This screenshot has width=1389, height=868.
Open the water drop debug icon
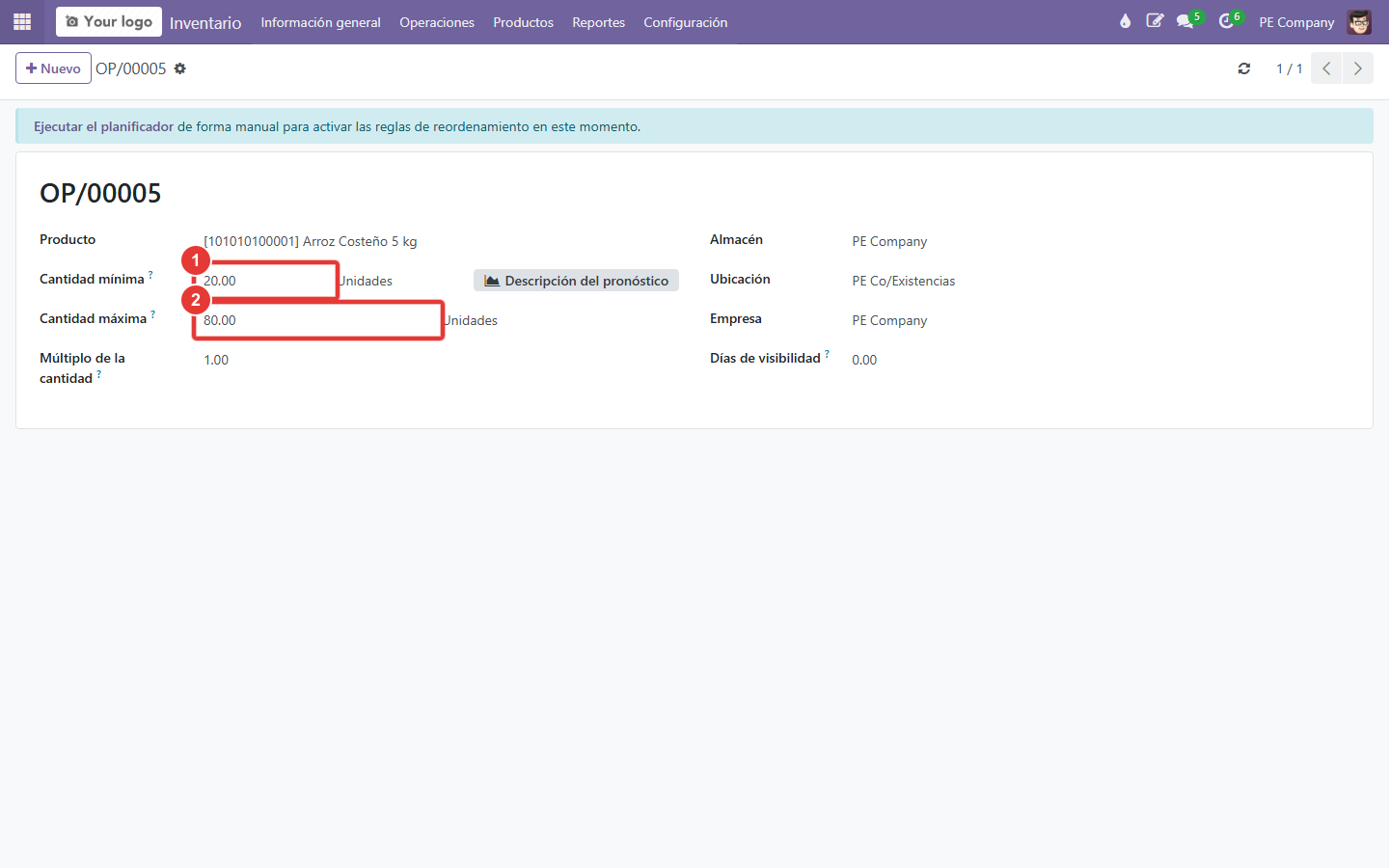[x=1125, y=21]
